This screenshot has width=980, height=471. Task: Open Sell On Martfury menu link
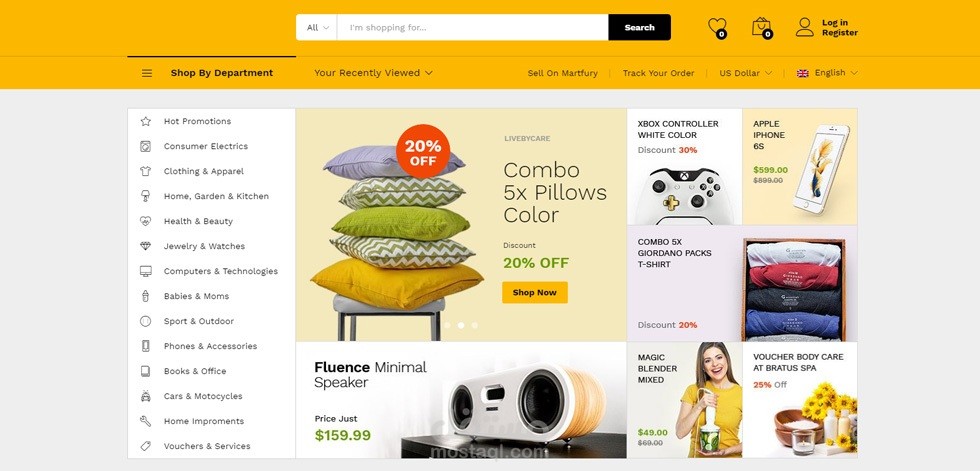tap(562, 73)
